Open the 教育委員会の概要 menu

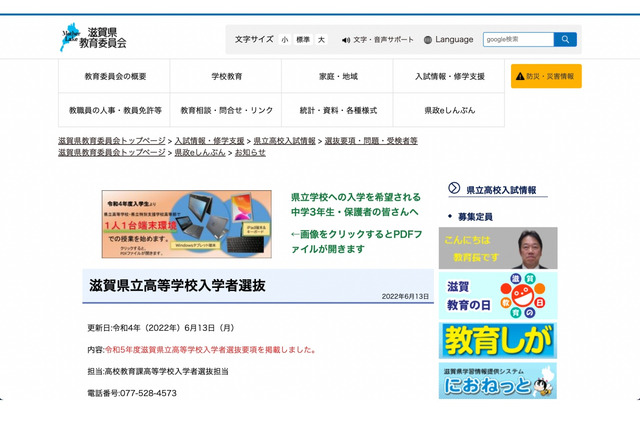coord(114,76)
